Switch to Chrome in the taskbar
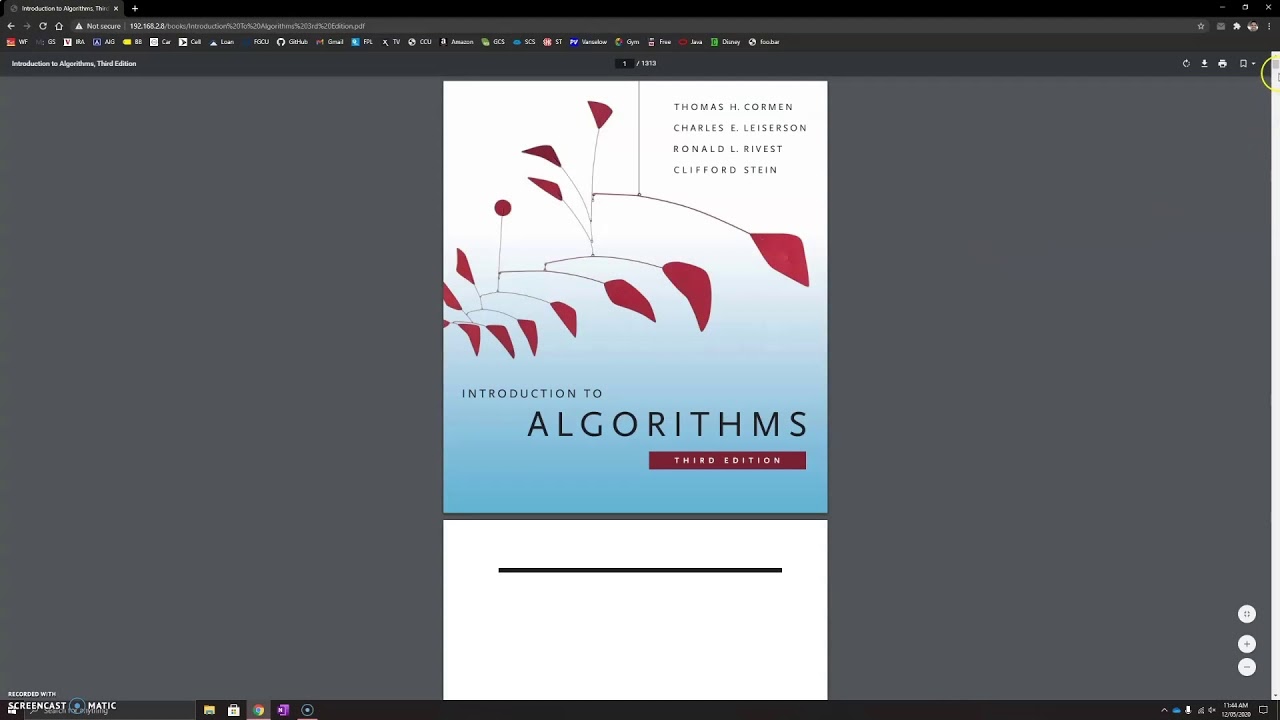 [258, 710]
